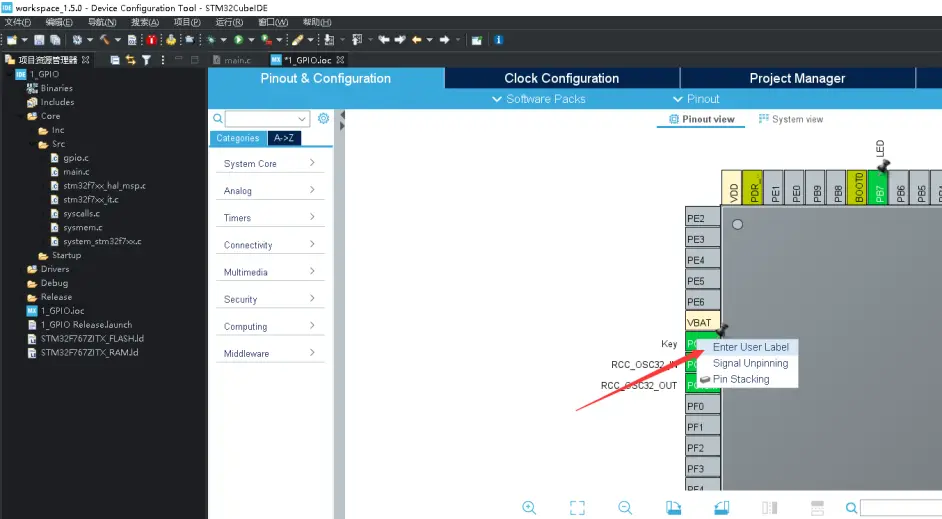Open the Clock Configuration tab
Image resolution: width=942 pixels, height=519 pixels.
pyautogui.click(x=562, y=78)
